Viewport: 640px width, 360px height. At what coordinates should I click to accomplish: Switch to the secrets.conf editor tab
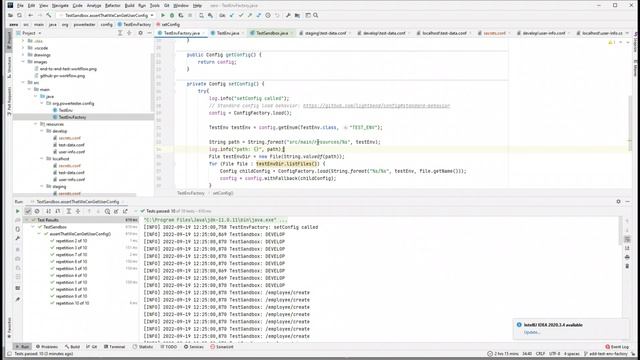(494, 33)
